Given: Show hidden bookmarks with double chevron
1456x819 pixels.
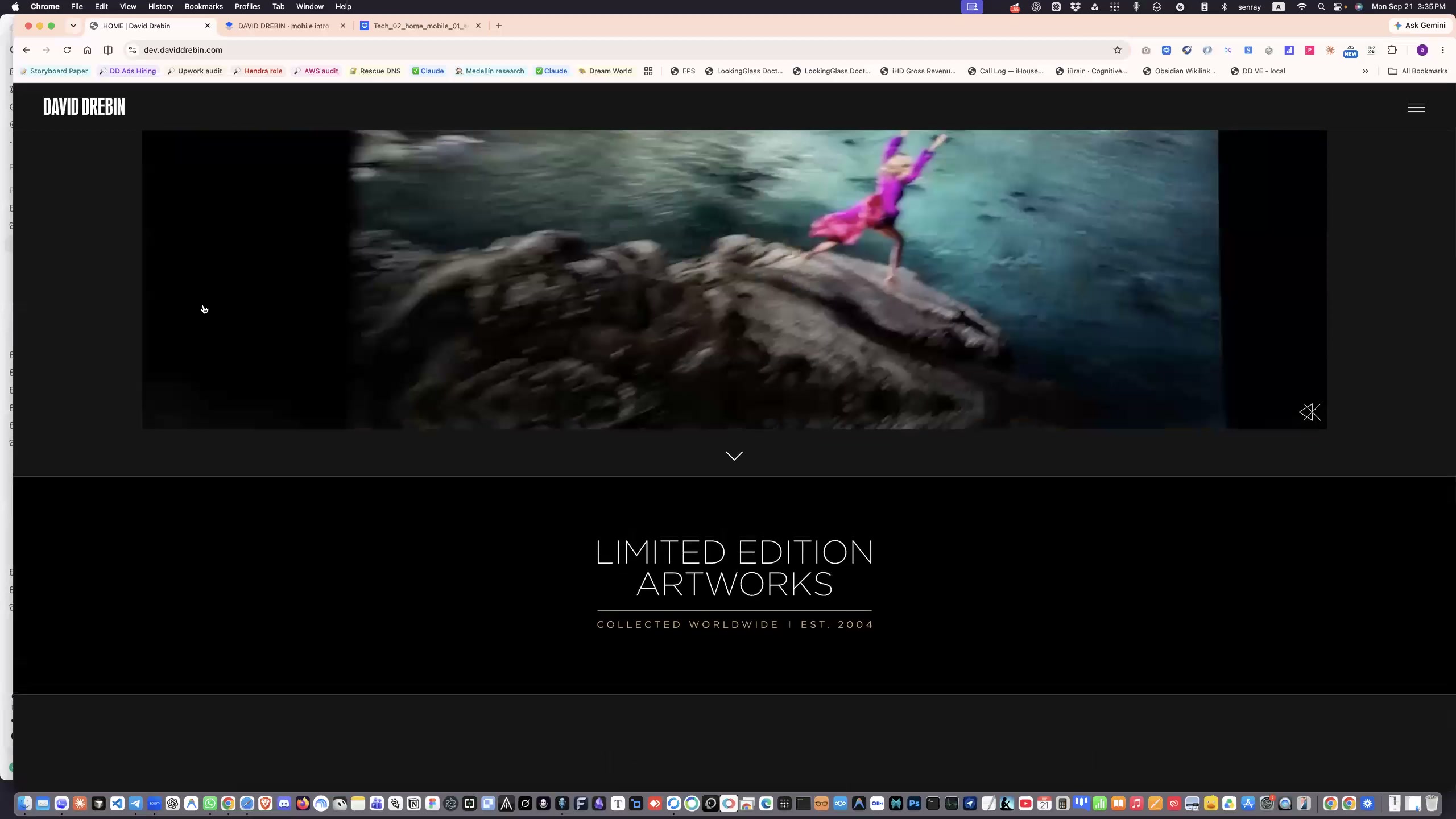Looking at the screenshot, I should (1365, 71).
